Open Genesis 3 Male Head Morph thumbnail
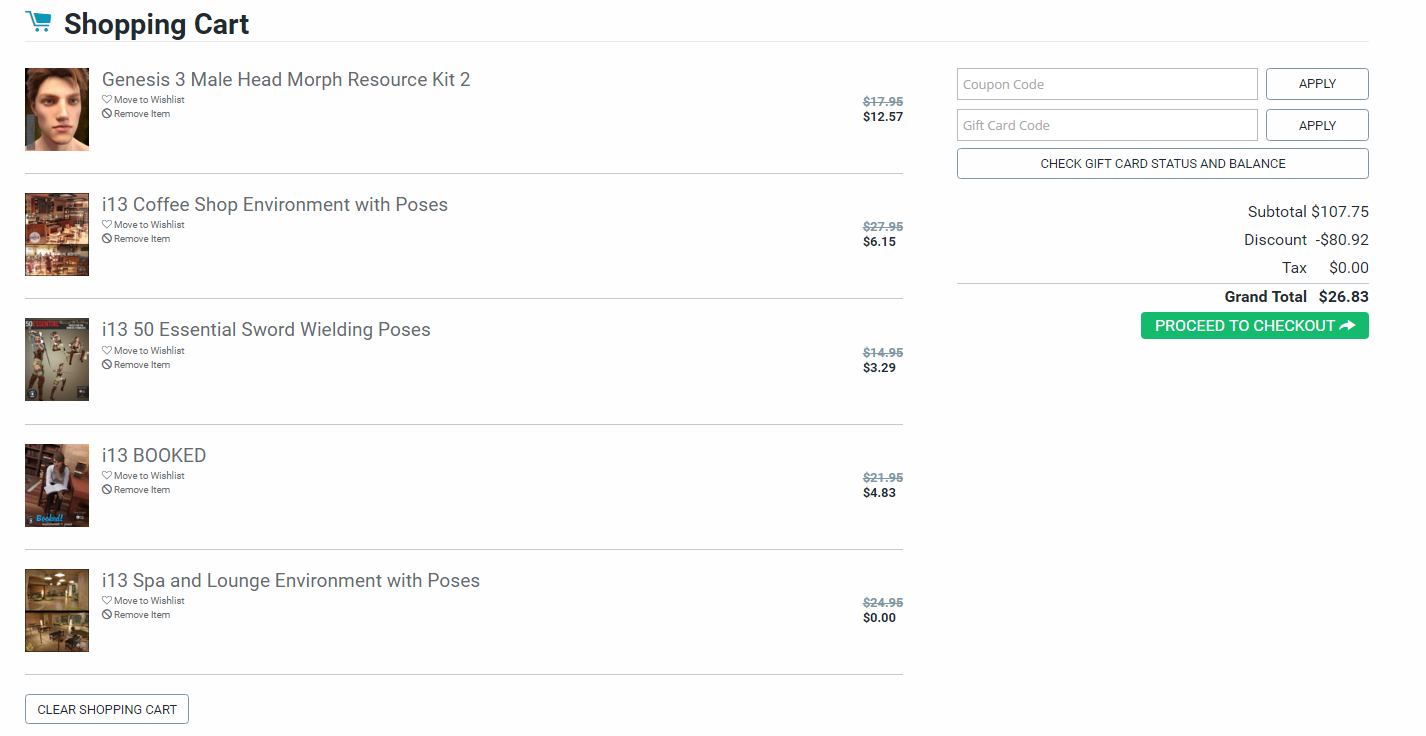Screen dimensions: 1426x736 point(57,110)
